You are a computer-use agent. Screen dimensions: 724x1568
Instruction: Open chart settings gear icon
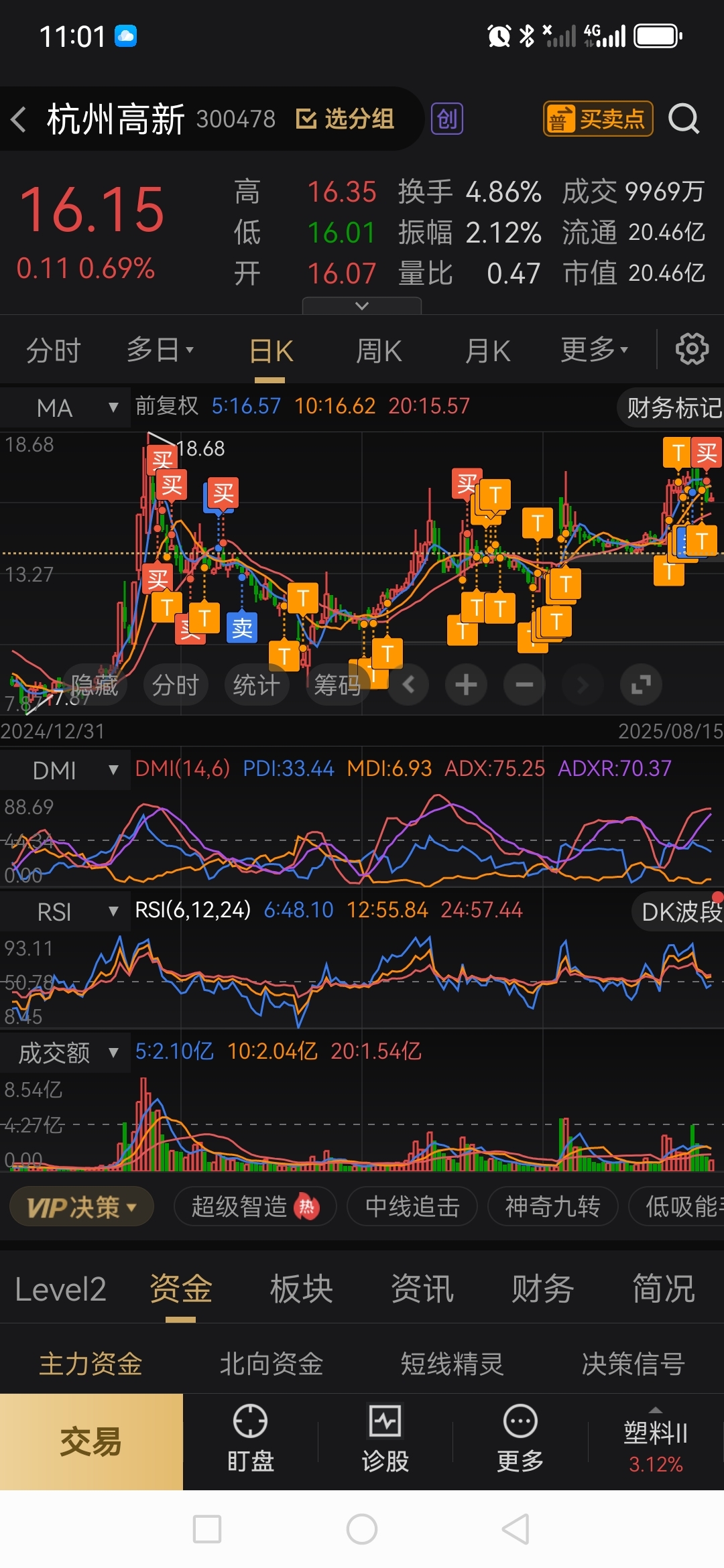692,349
